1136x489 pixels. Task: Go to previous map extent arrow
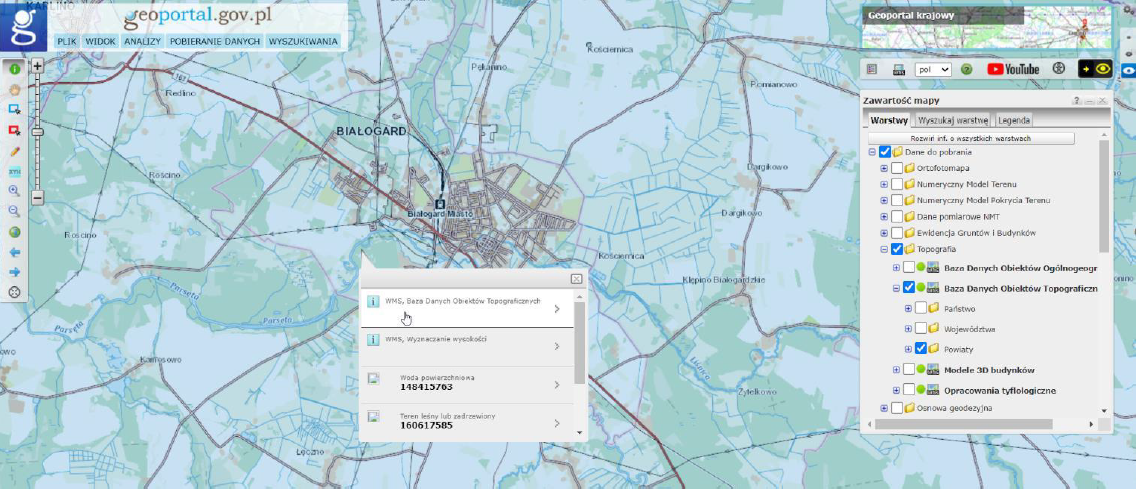(x=15, y=252)
